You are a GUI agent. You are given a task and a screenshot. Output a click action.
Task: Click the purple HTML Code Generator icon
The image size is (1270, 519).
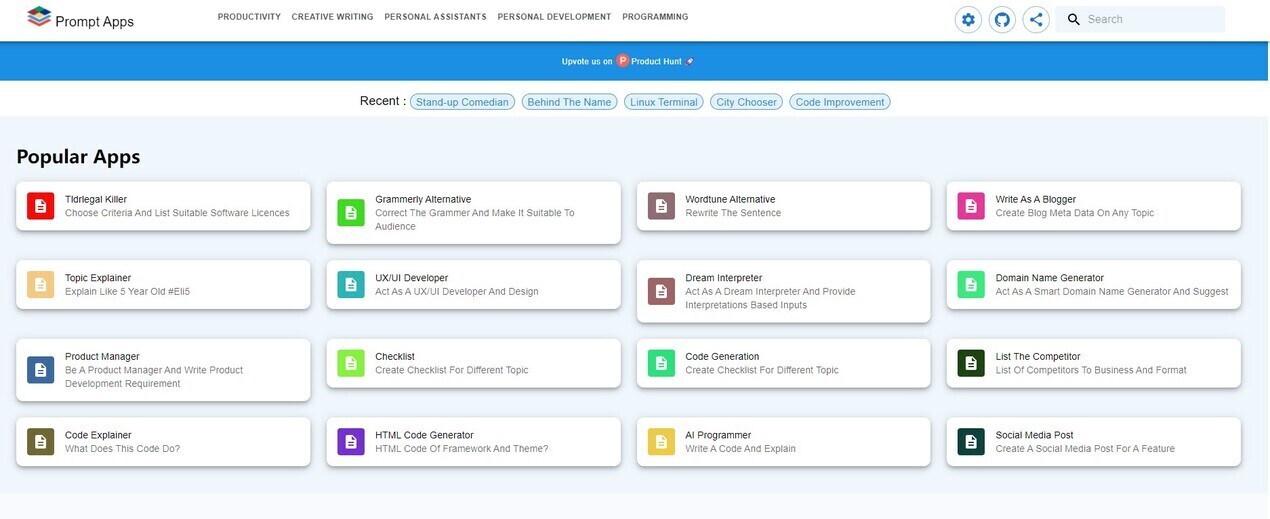(x=351, y=442)
